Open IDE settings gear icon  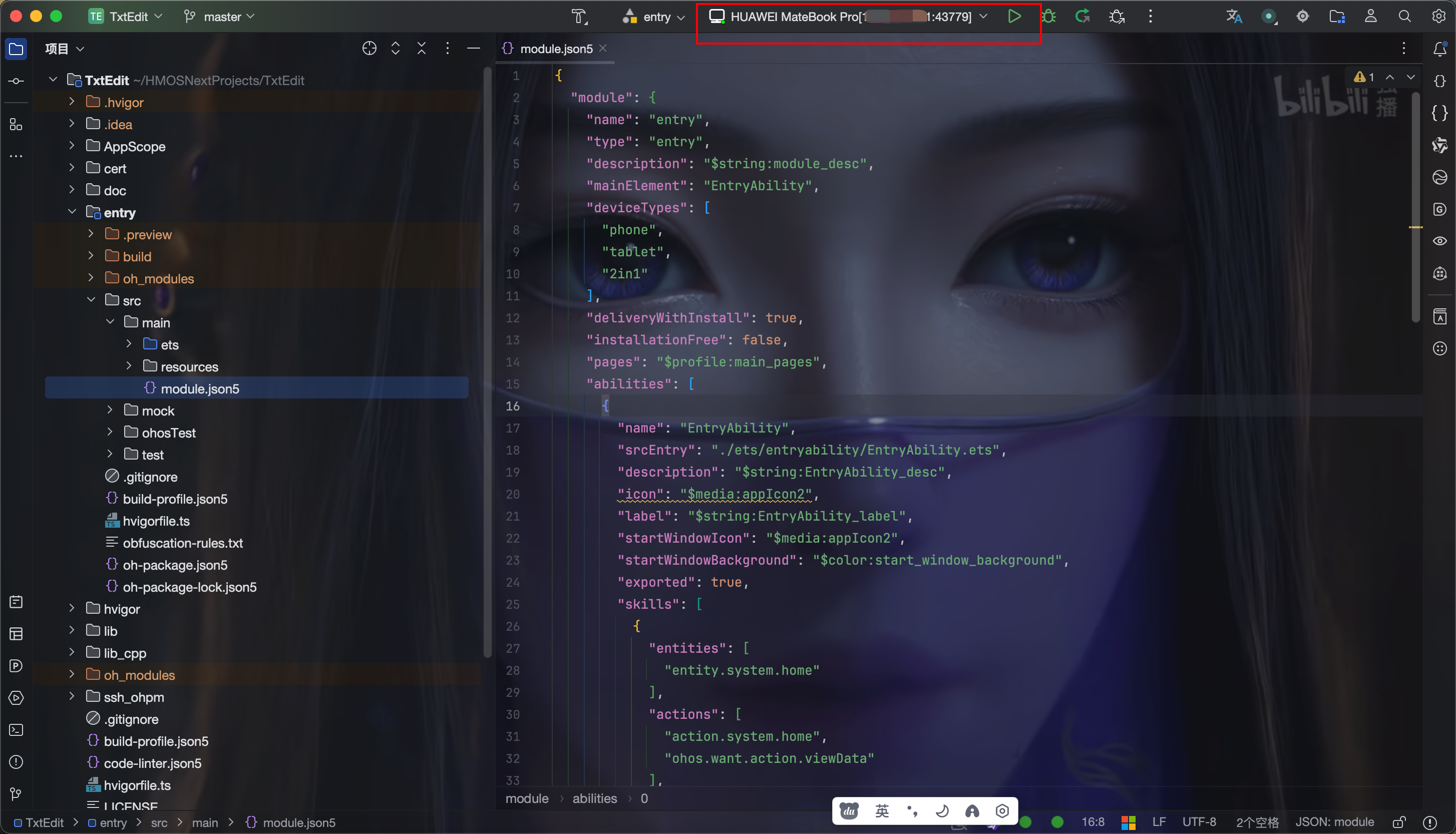[x=1439, y=16]
